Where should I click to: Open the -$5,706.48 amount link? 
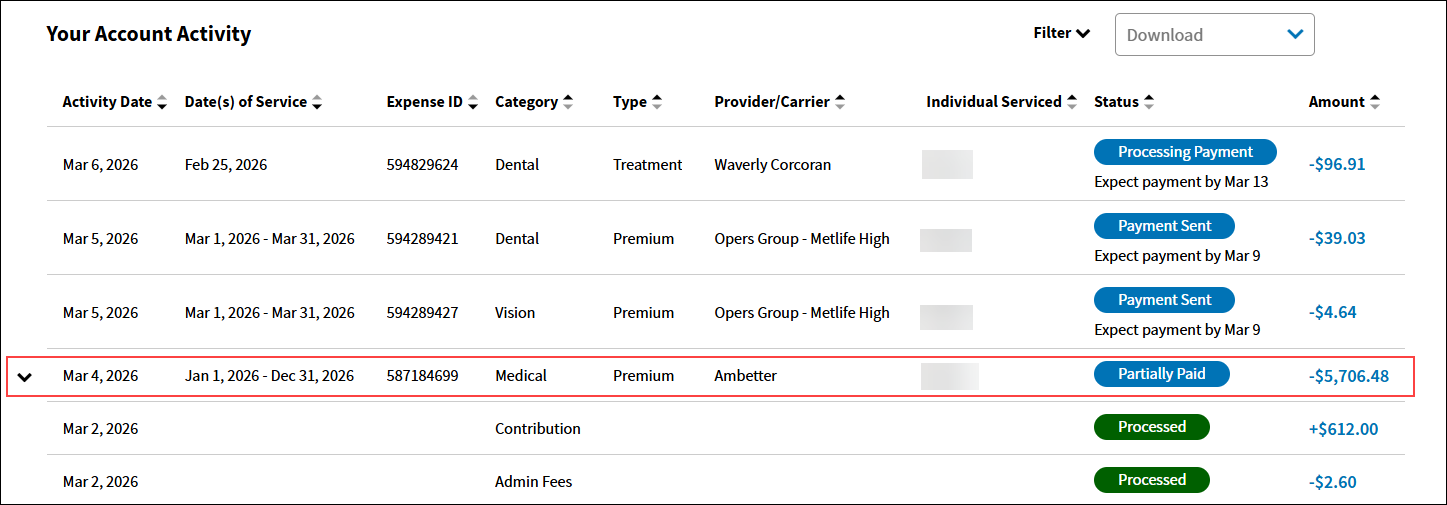point(1349,376)
